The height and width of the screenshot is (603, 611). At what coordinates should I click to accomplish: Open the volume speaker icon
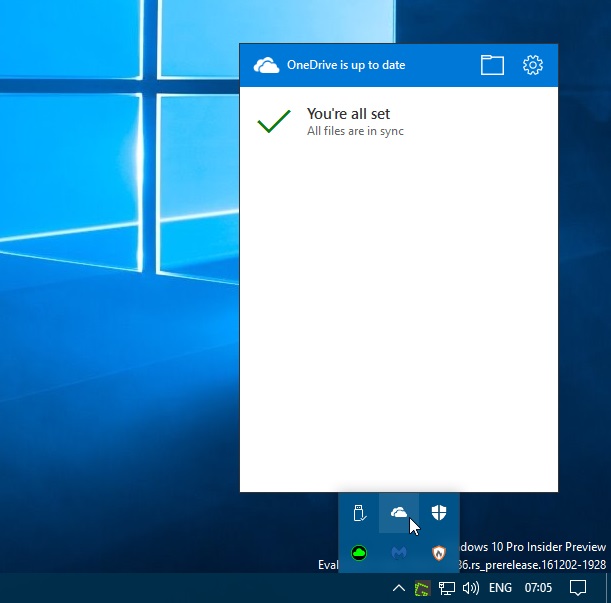tap(471, 588)
